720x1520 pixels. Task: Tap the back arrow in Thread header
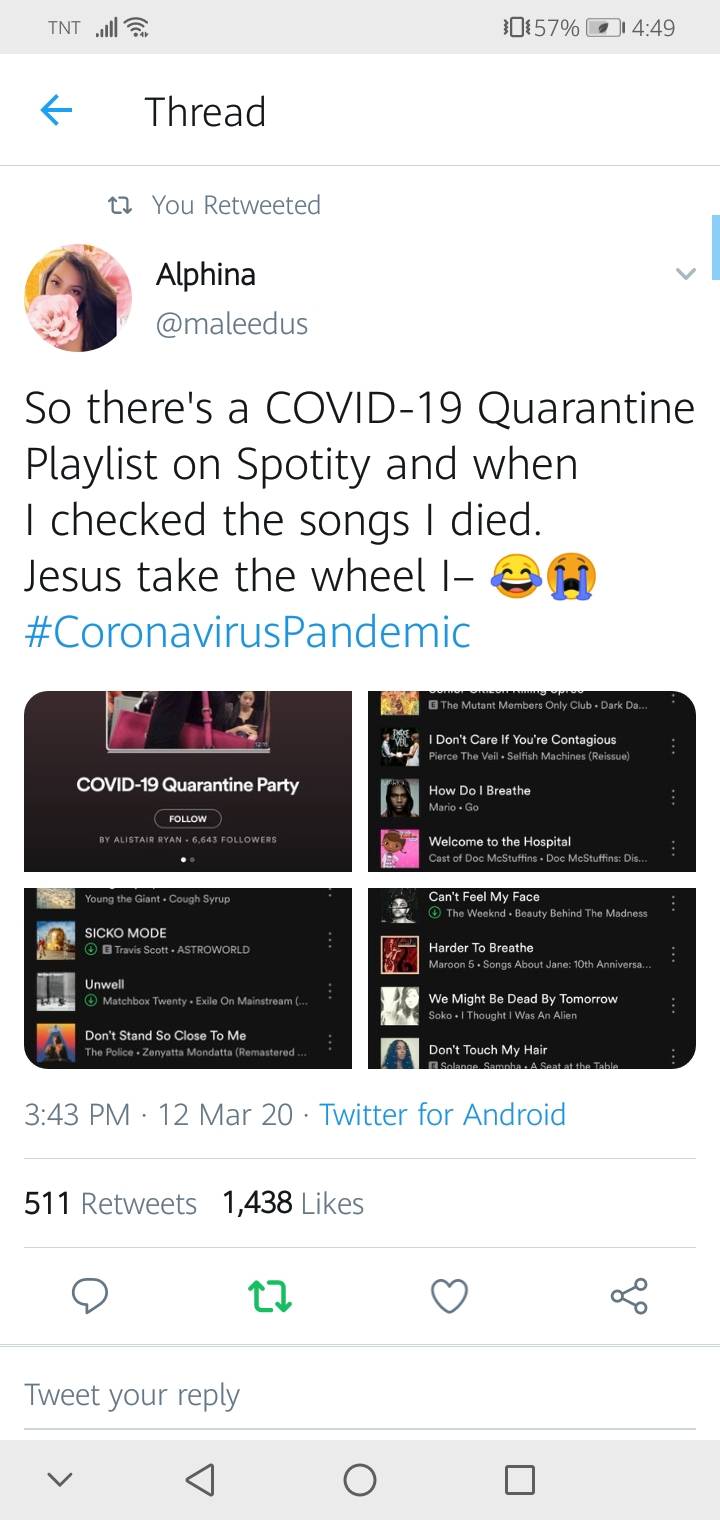pyautogui.click(x=56, y=111)
